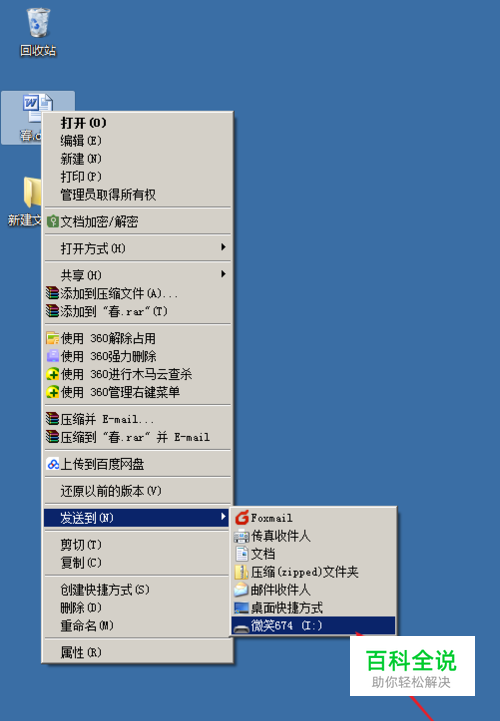Click the 文档 document icon in submenu
Viewport: 500px width, 721px height.
pyautogui.click(x=241, y=554)
